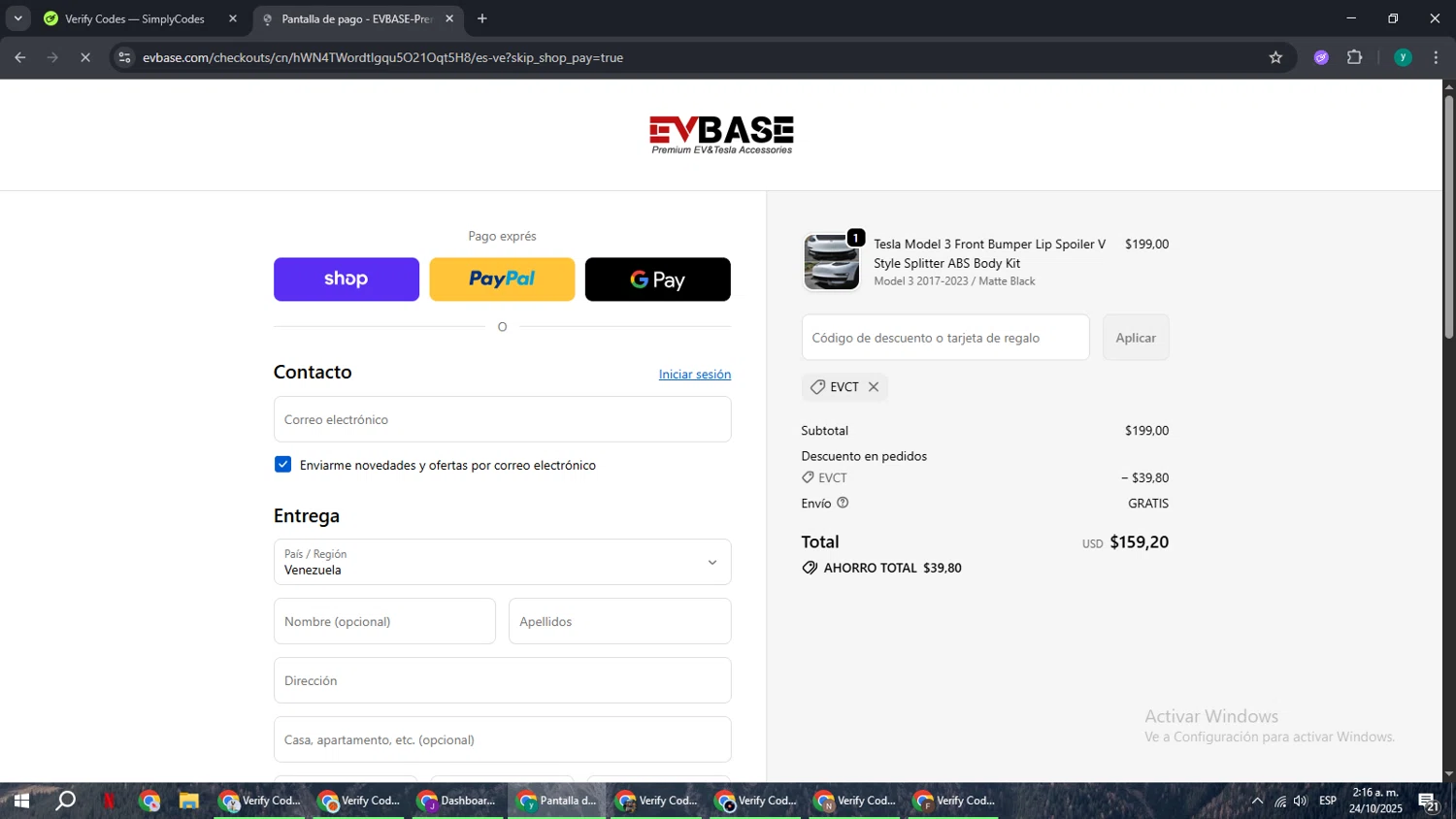Screen dimensions: 1456x819
Task: Click the Casa, apartamento, etc. field
Action: [x=502, y=739]
